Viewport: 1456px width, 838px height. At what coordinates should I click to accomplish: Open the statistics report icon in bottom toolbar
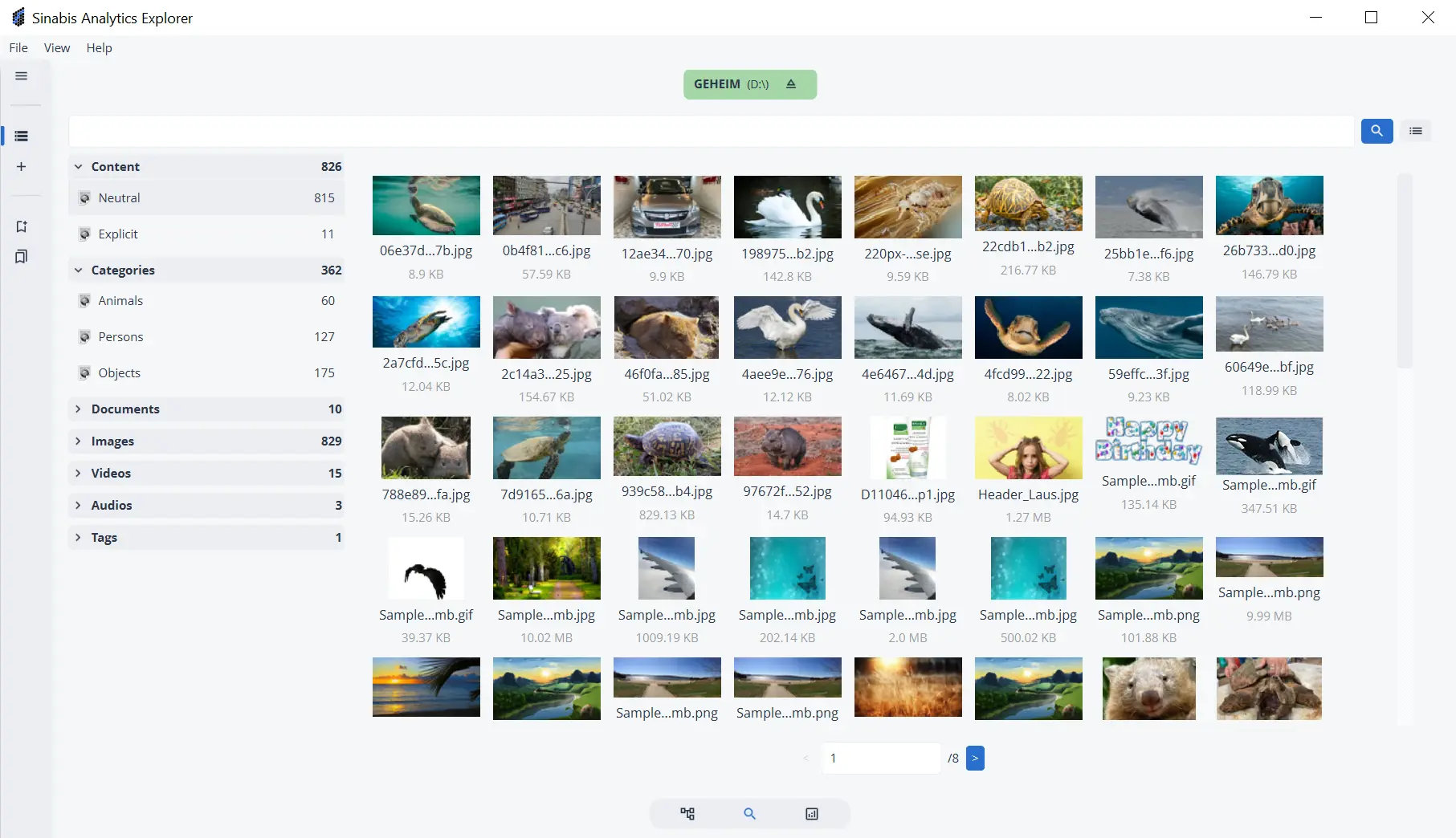point(811,813)
